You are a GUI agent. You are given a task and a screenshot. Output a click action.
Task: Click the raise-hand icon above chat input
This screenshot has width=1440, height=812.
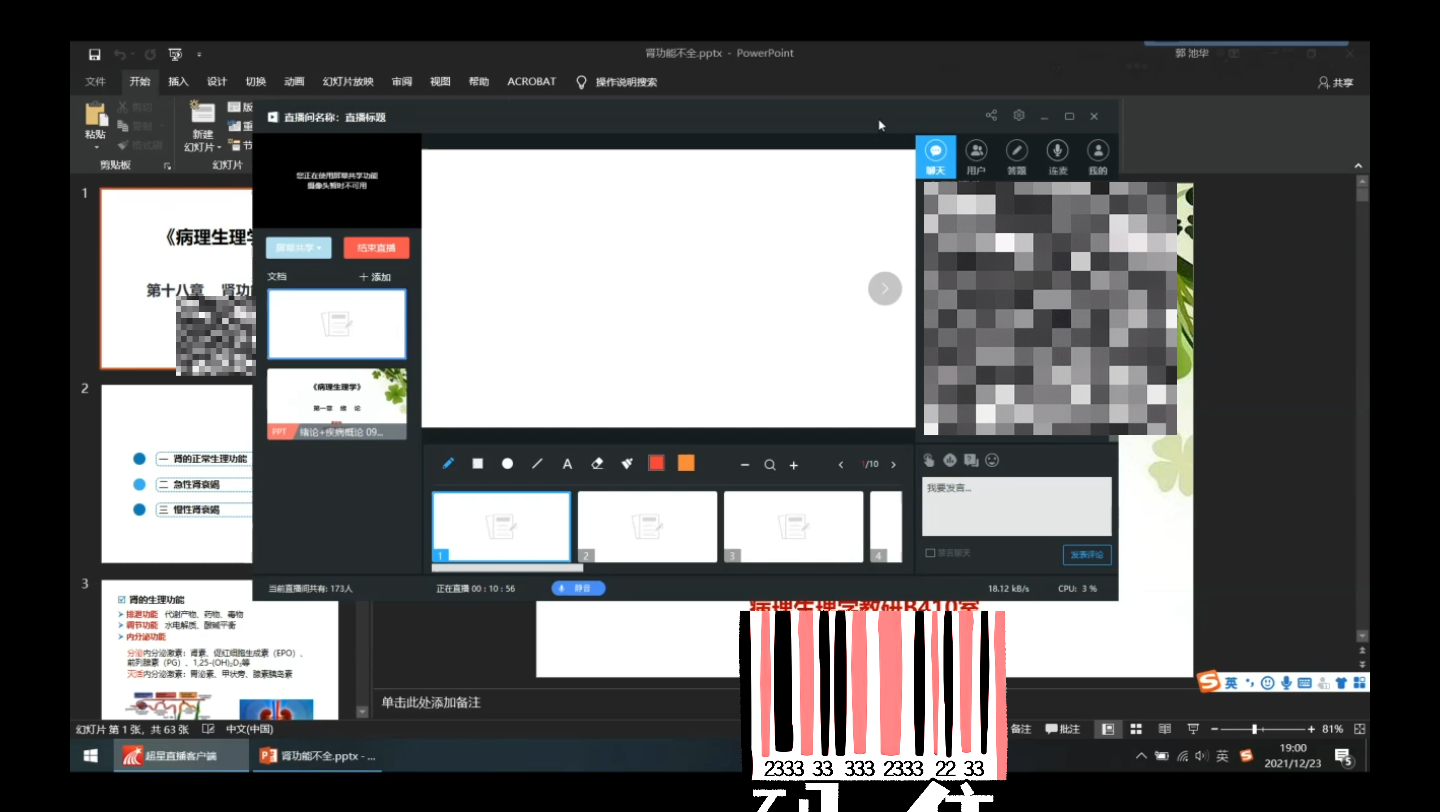tap(929, 460)
